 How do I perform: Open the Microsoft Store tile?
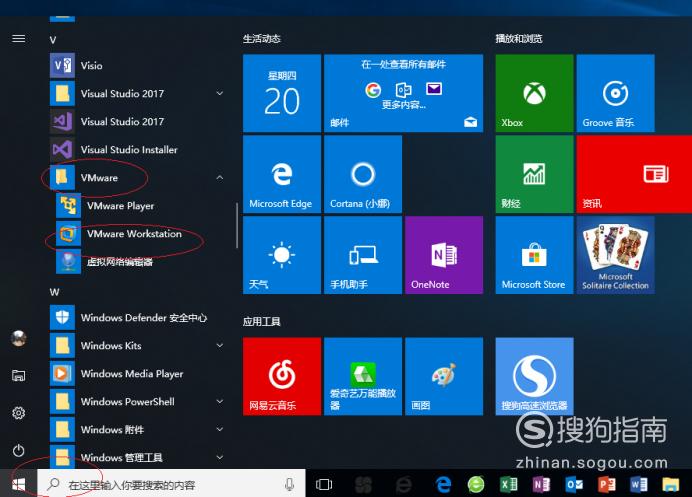pos(534,255)
